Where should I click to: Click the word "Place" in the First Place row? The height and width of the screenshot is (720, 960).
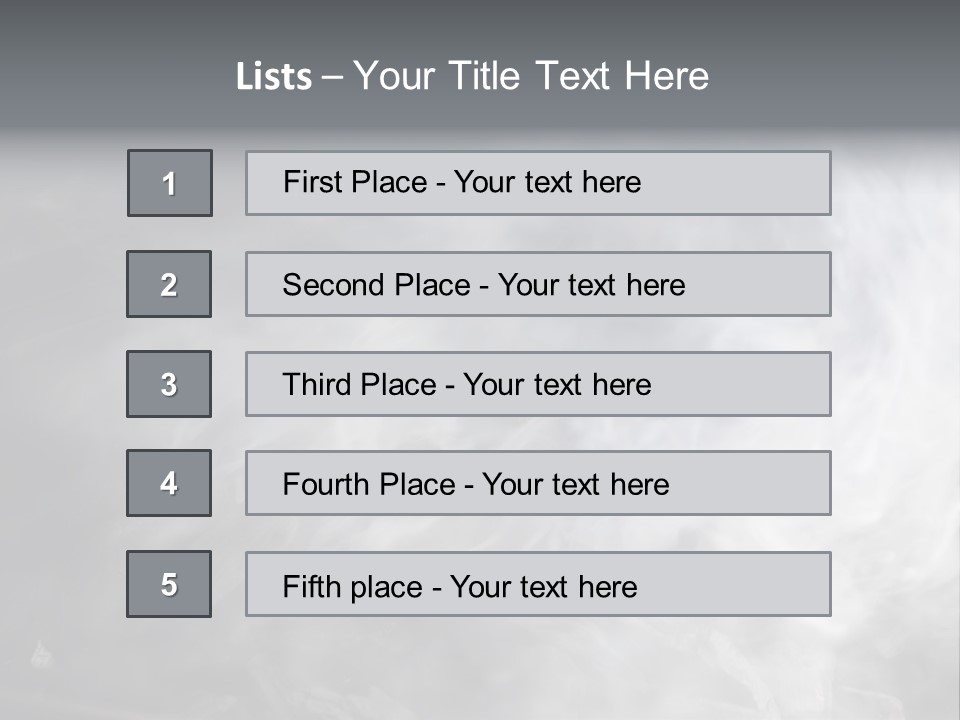click(x=389, y=182)
